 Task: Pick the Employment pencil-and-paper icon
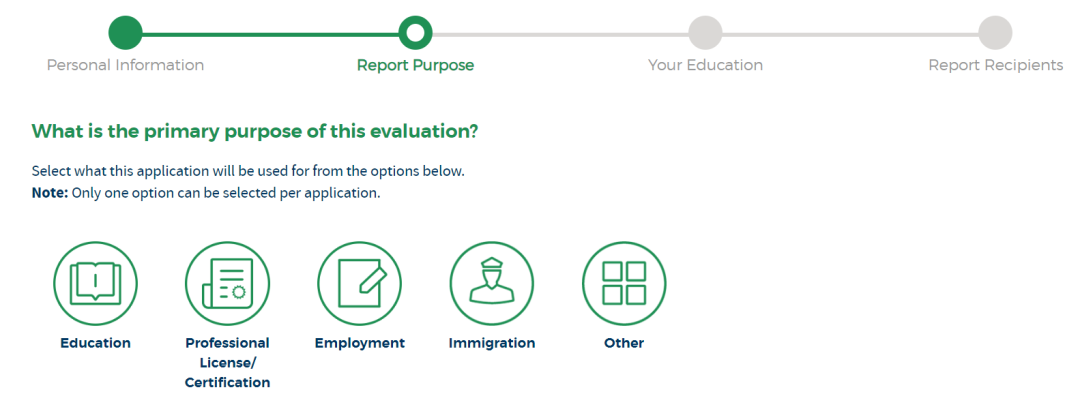pyautogui.click(x=360, y=284)
